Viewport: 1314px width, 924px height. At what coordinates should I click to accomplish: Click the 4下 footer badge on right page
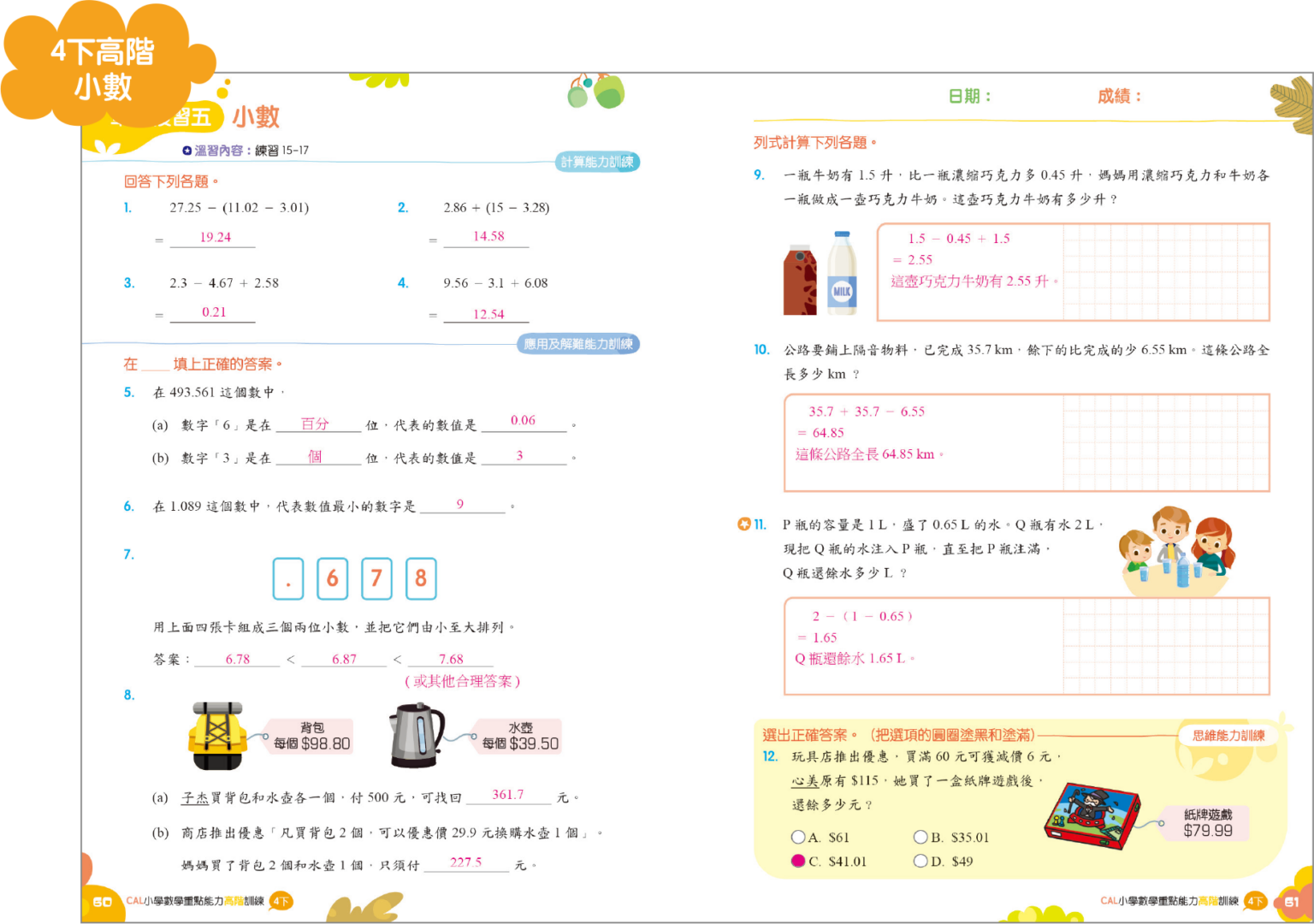[1255, 901]
